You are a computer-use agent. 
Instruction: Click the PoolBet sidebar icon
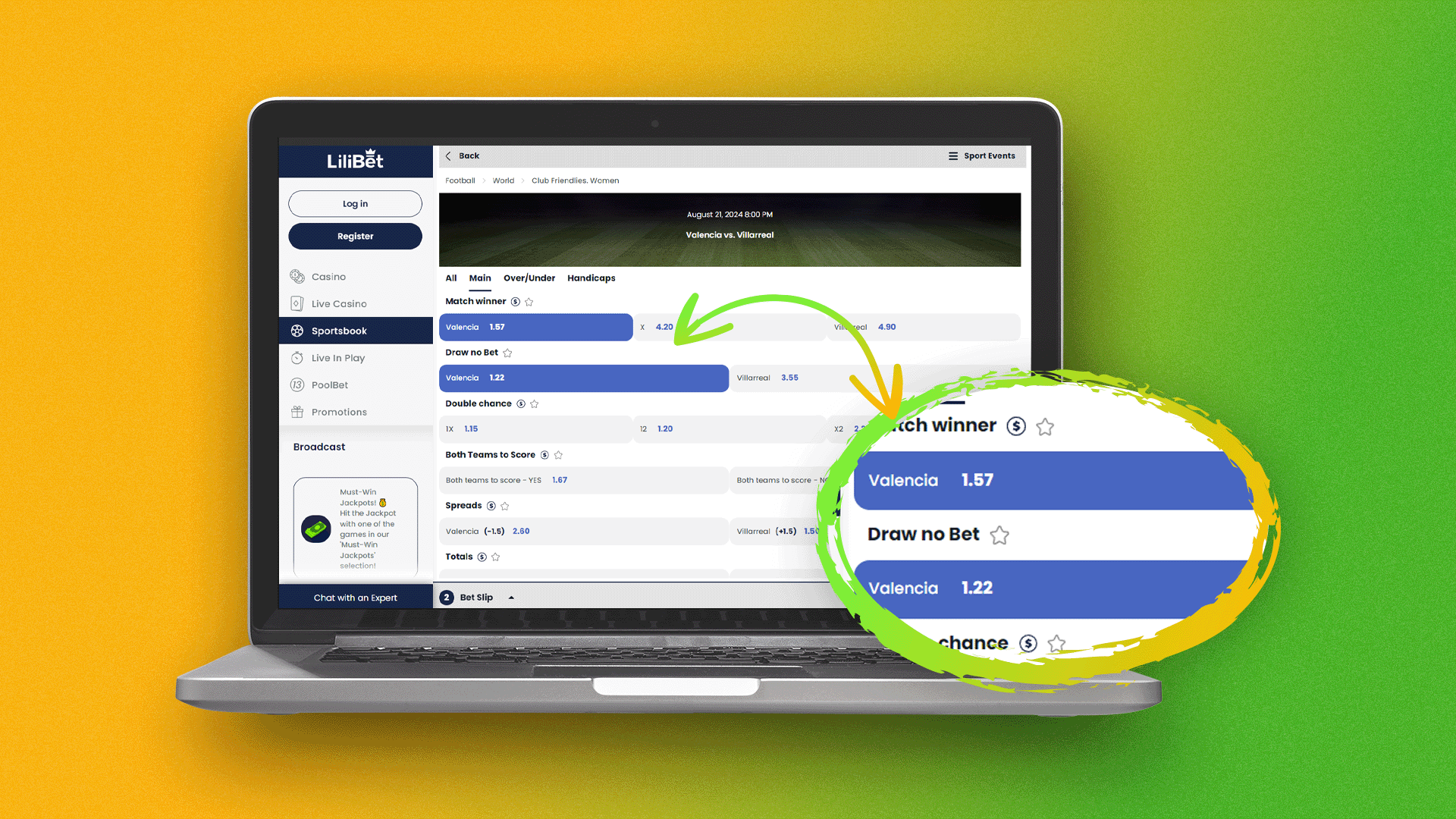(297, 384)
